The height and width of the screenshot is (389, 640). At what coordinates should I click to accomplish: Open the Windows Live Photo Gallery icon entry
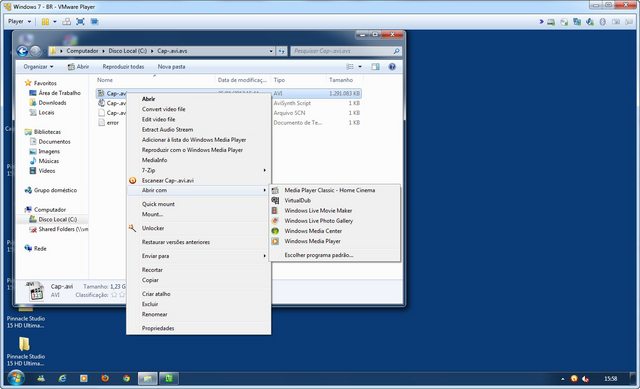276,221
